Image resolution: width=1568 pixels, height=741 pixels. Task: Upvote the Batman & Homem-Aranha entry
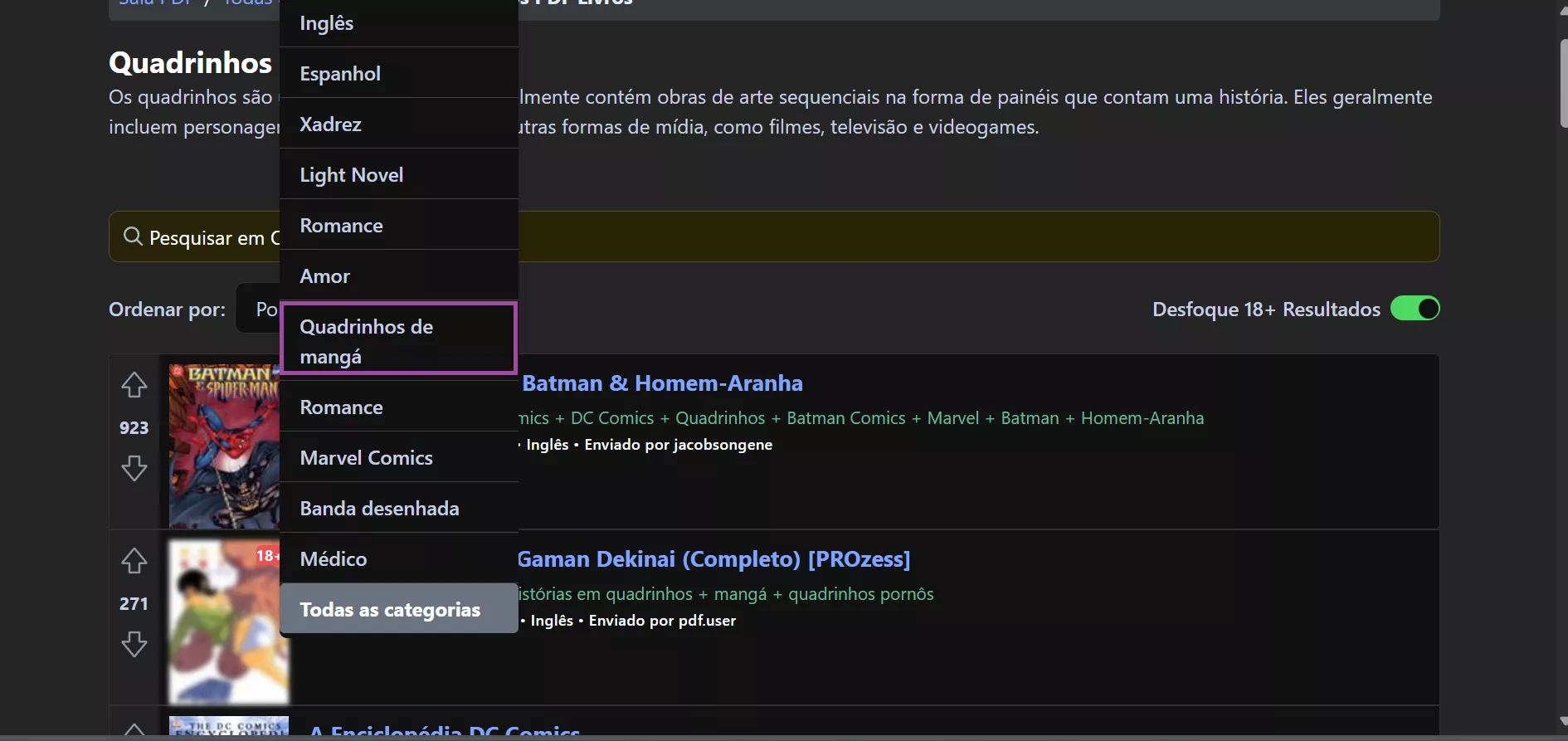pos(134,385)
